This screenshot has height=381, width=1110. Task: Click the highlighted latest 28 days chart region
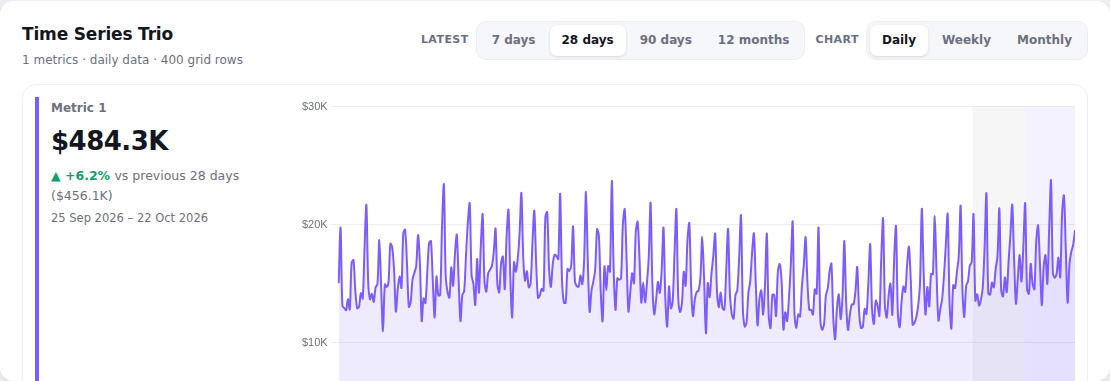[x=1050, y=244]
